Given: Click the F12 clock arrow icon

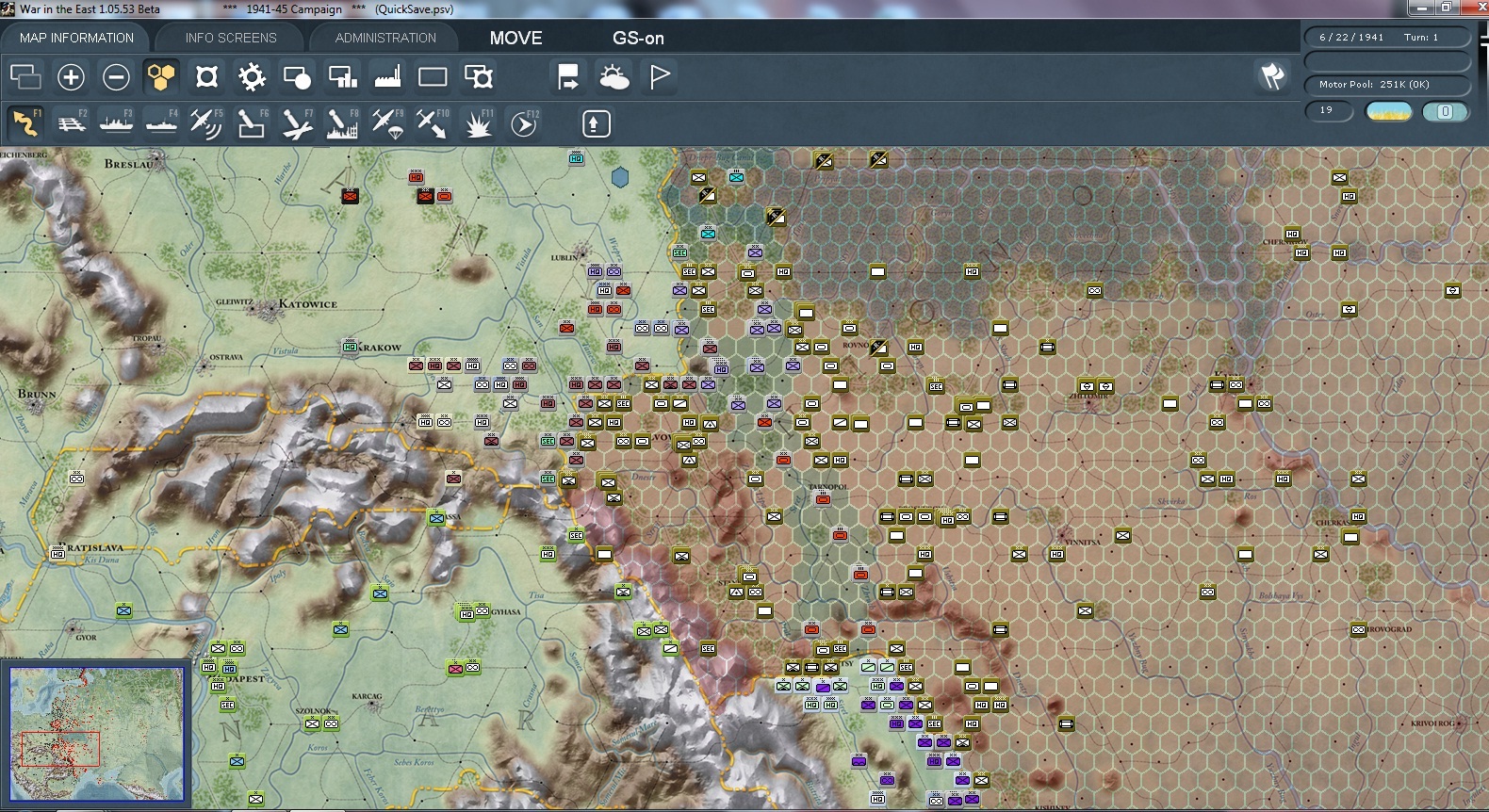Looking at the screenshot, I should 523,123.
